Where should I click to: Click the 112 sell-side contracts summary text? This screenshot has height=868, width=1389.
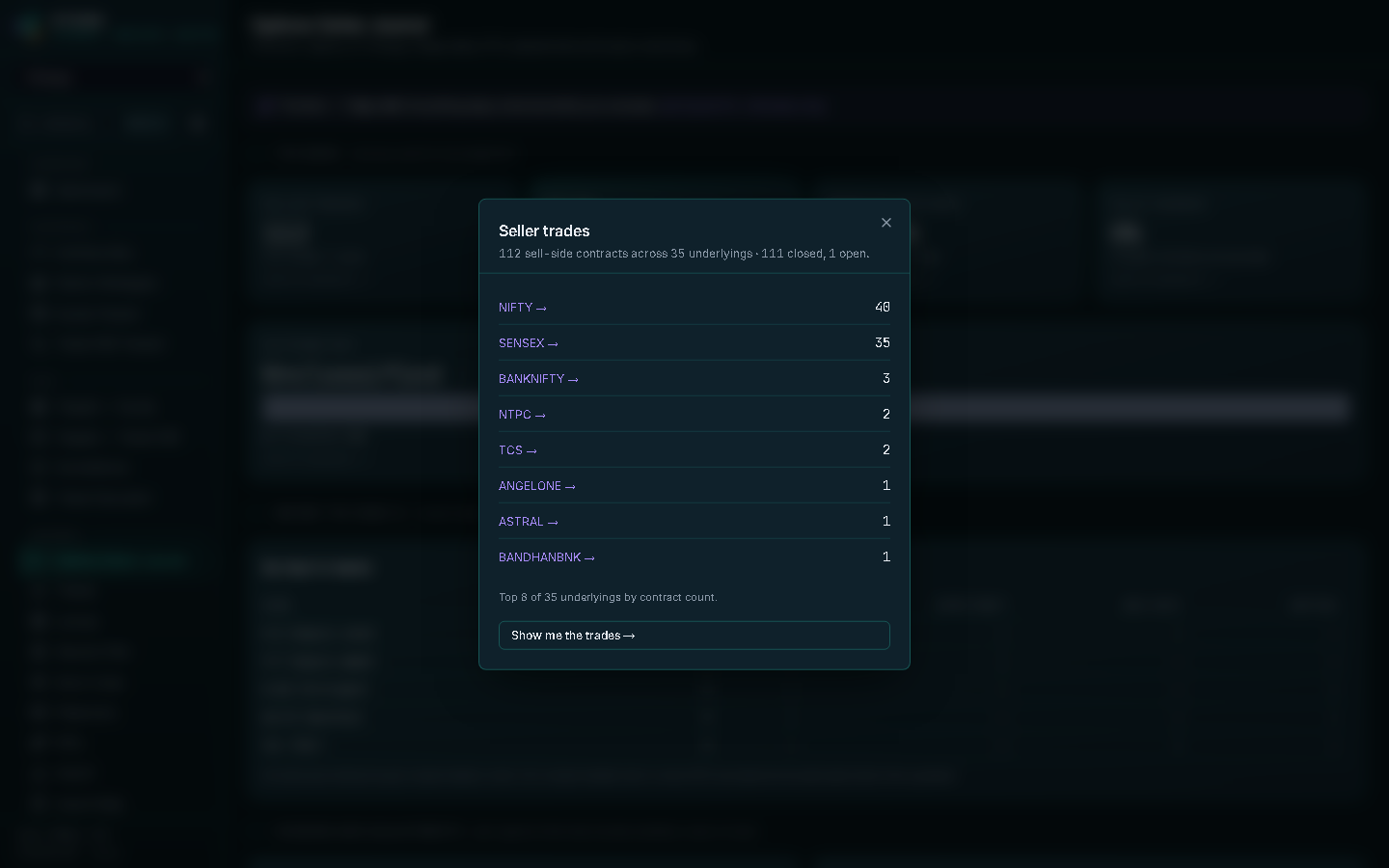tap(684, 254)
